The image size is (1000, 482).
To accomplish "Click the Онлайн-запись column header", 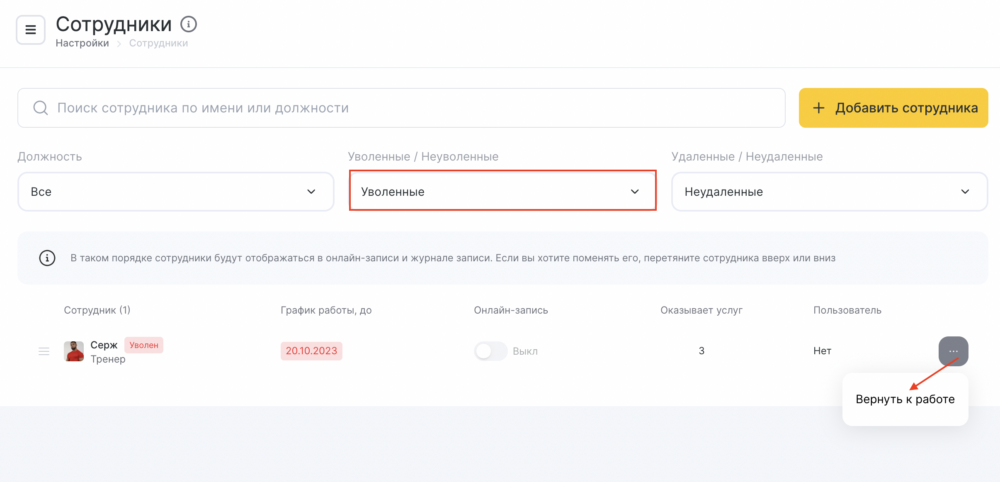I will [511, 310].
